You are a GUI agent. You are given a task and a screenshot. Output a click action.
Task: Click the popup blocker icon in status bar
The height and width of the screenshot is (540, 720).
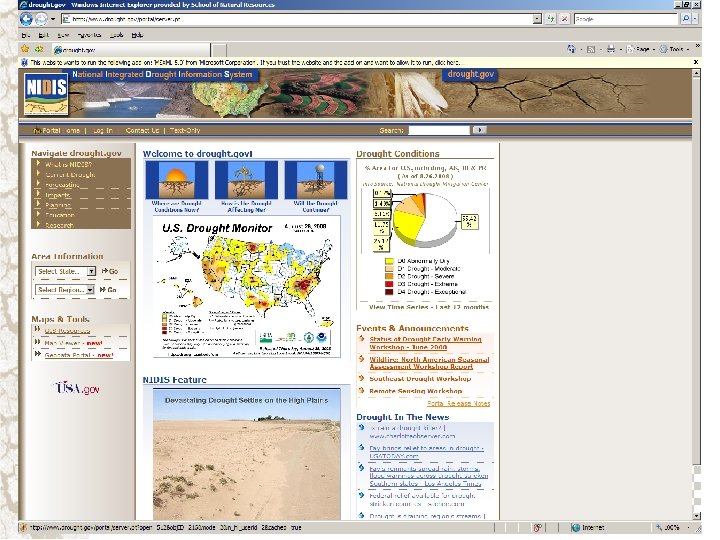click(537, 528)
